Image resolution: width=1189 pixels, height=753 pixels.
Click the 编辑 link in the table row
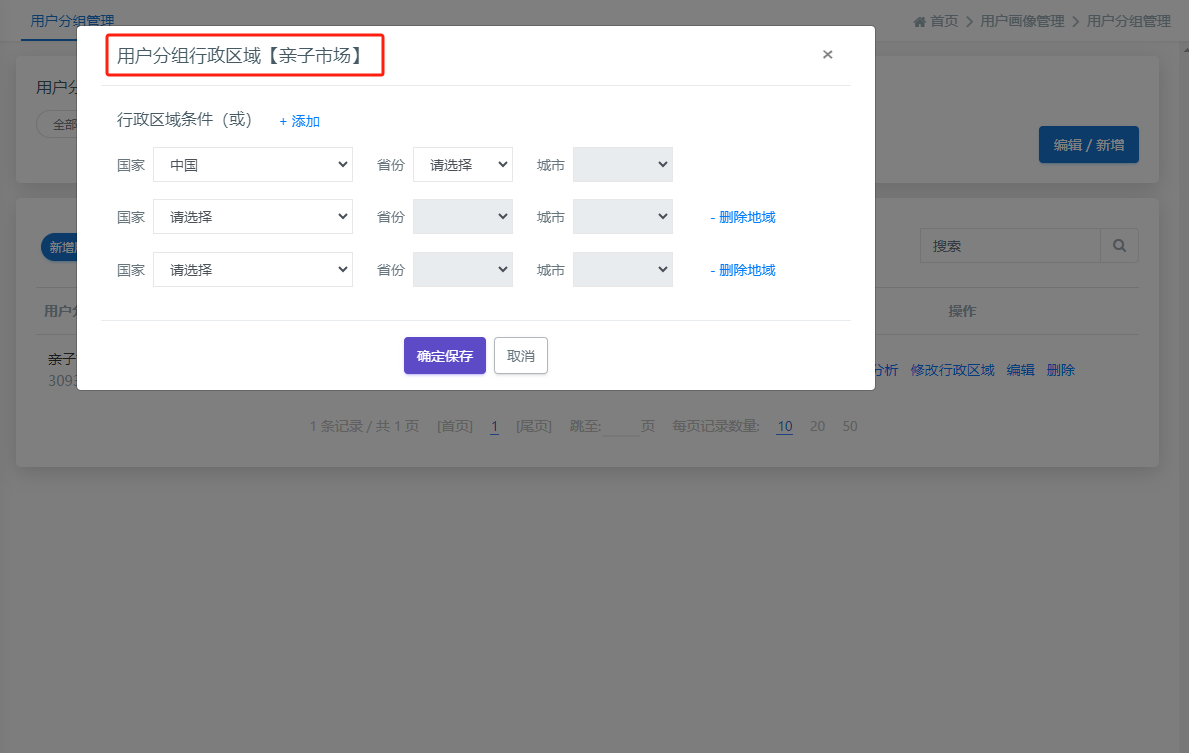(x=1021, y=370)
